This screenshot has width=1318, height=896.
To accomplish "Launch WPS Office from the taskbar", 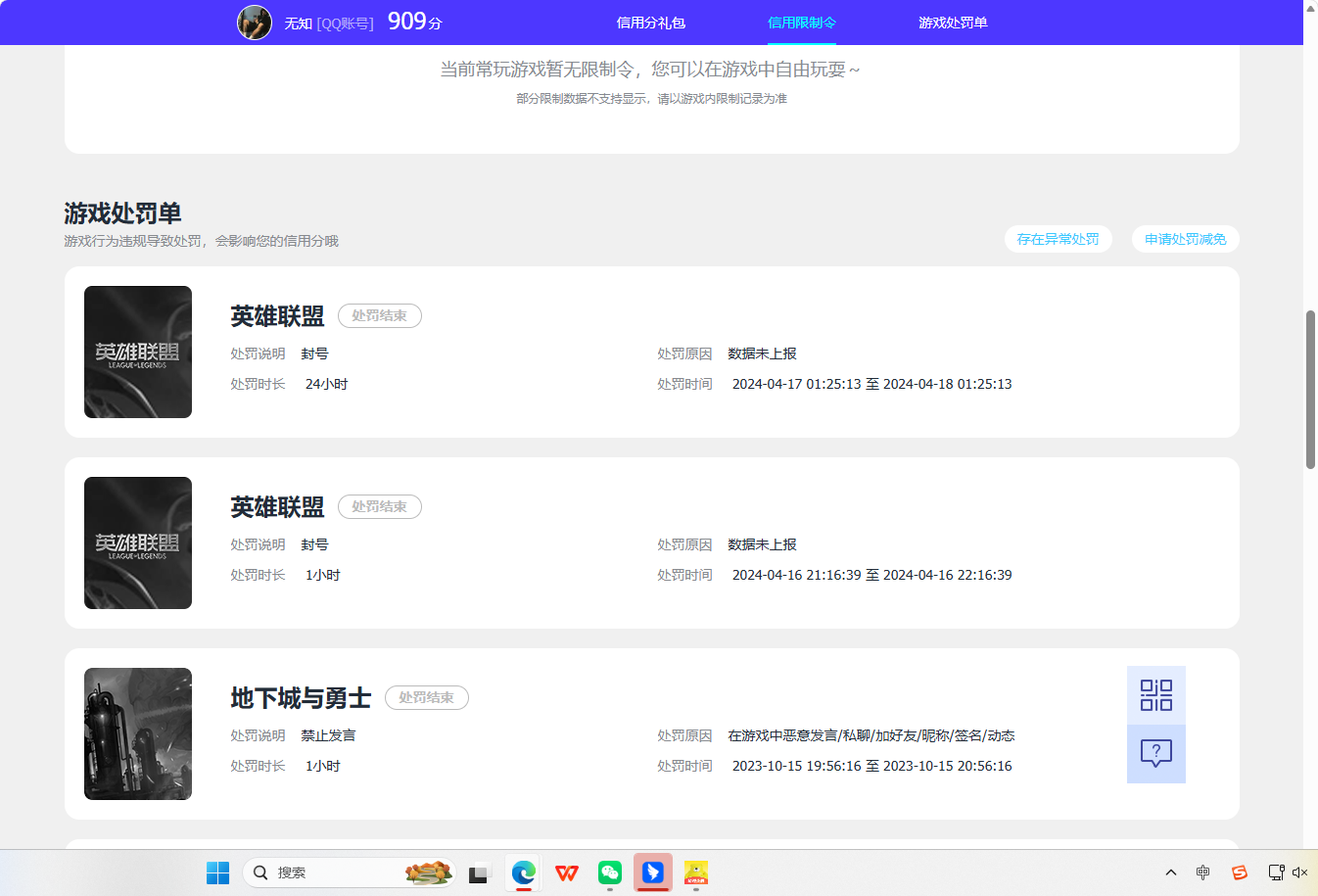I will (567, 872).
